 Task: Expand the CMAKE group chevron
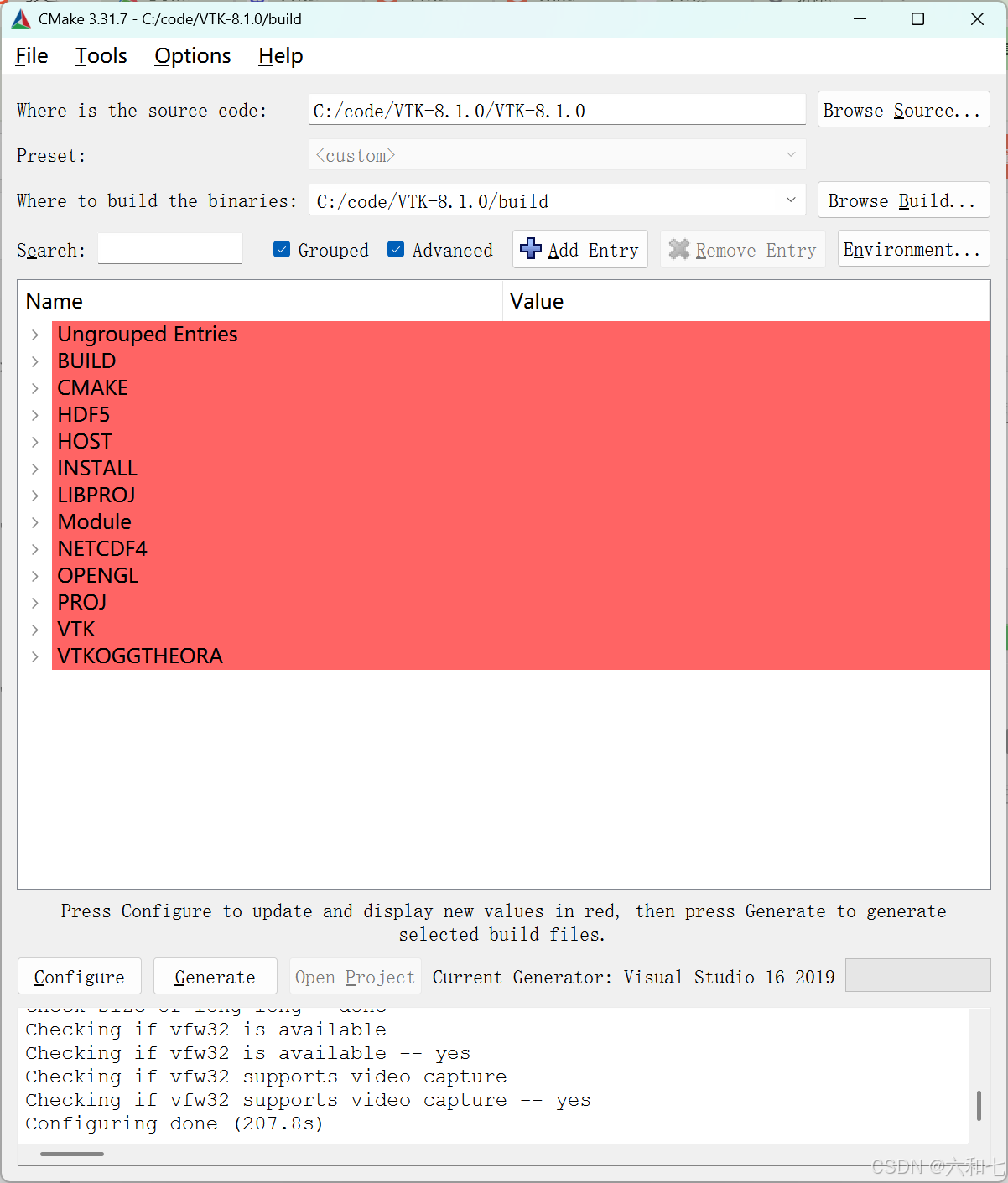point(35,388)
